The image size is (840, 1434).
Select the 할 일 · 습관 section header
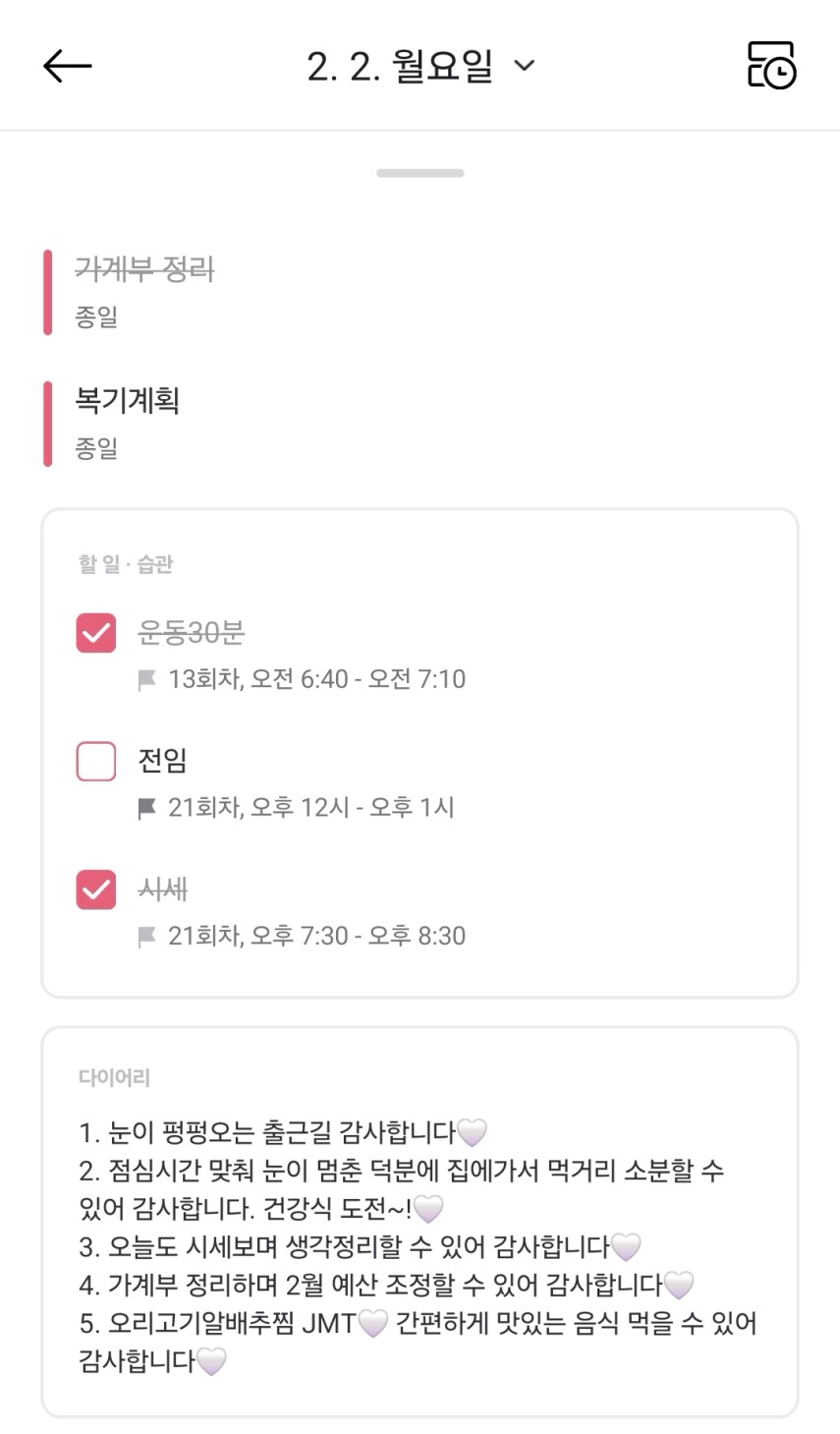[x=126, y=564]
